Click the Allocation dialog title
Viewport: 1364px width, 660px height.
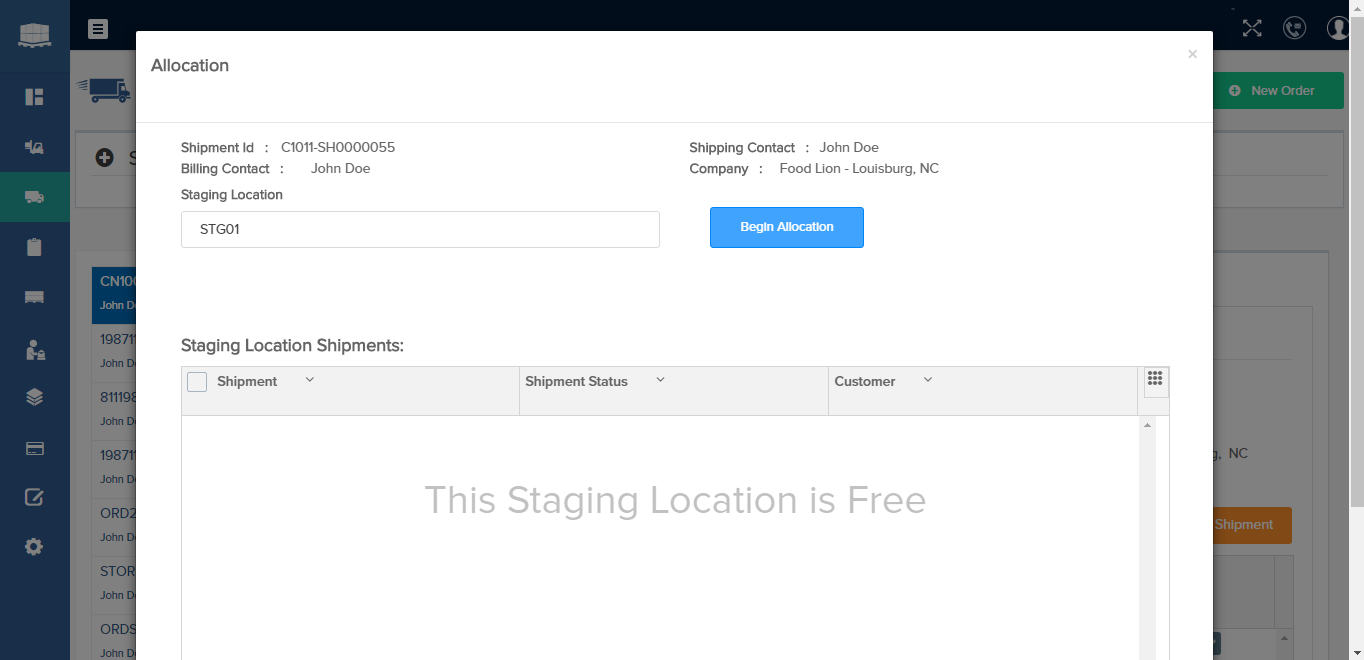coord(190,66)
